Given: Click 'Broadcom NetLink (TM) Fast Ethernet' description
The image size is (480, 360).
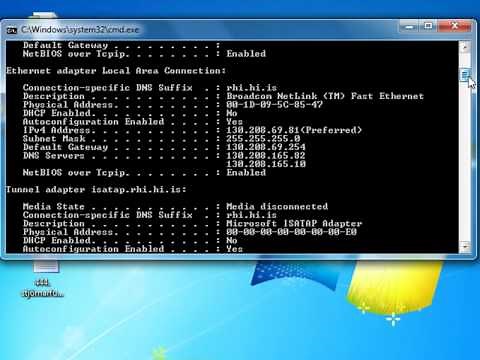Looking at the screenshot, I should tap(325, 96).
